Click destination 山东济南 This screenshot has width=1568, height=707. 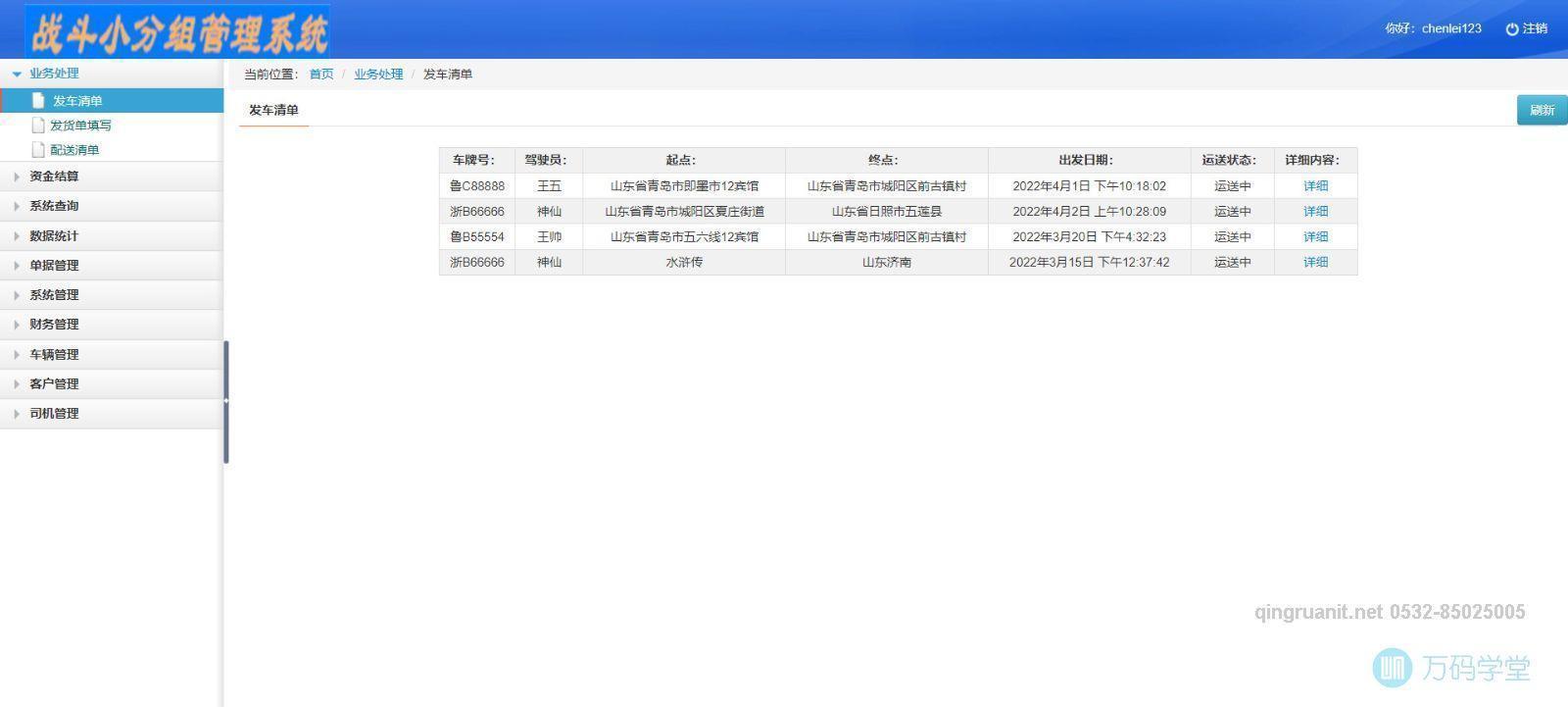pyautogui.click(x=887, y=262)
